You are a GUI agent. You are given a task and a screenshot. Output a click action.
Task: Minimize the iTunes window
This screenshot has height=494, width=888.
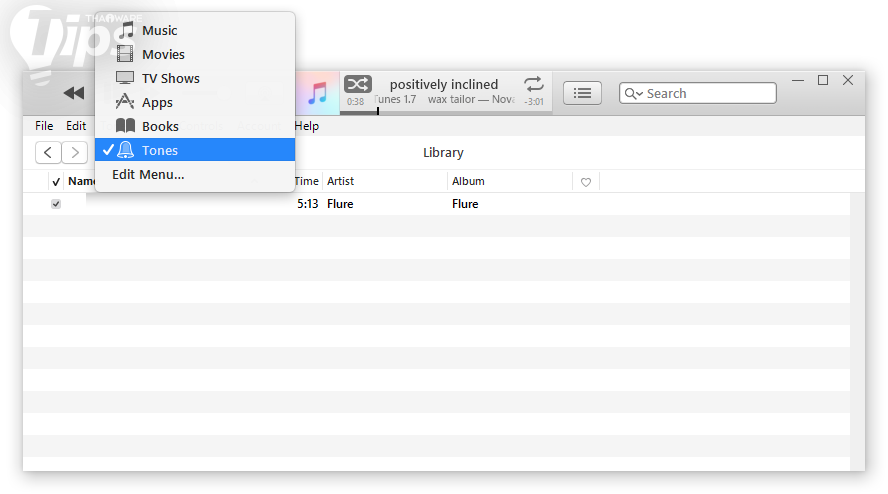798,80
